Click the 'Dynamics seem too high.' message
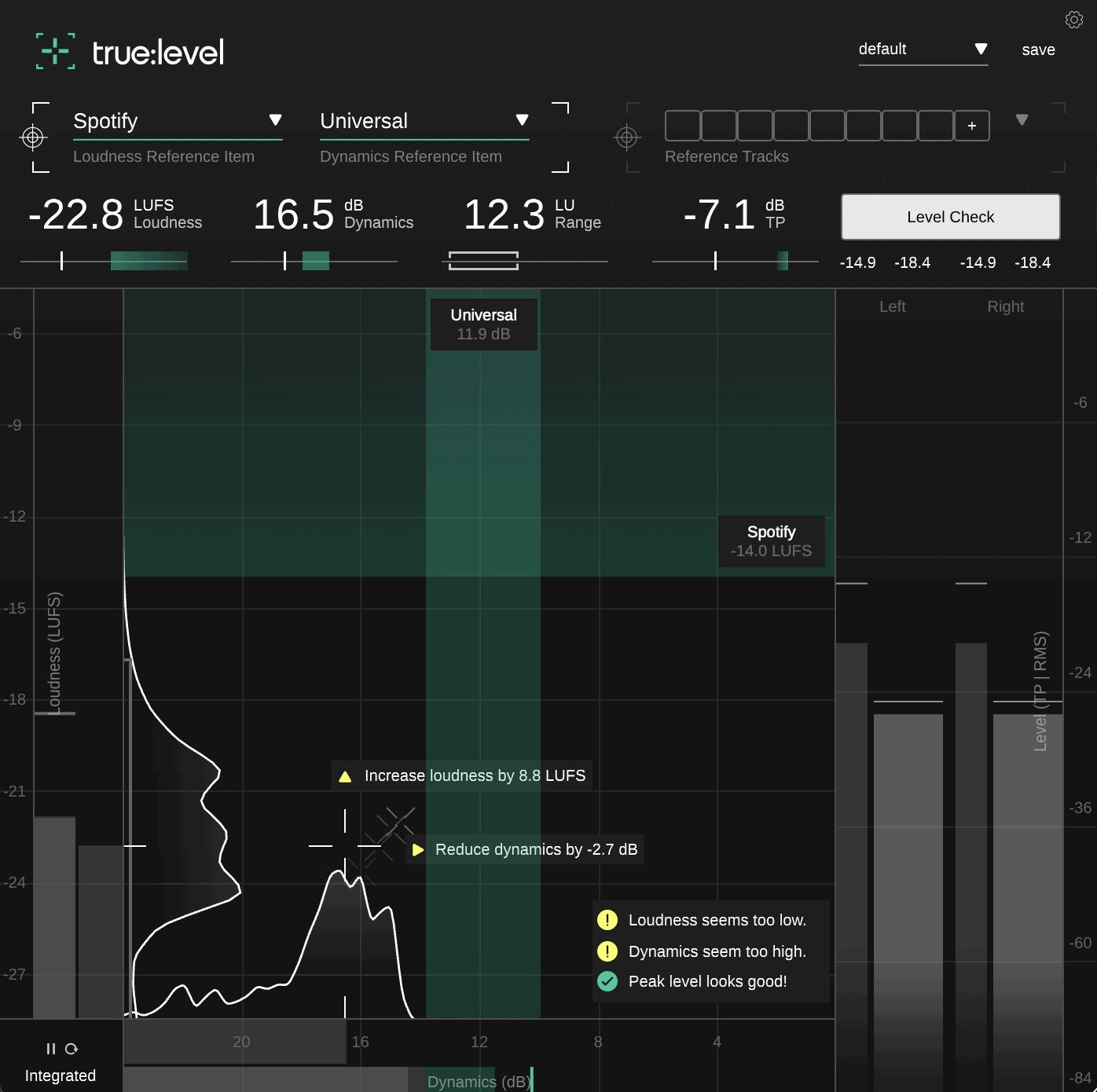This screenshot has height=1092, width=1097. (717, 951)
